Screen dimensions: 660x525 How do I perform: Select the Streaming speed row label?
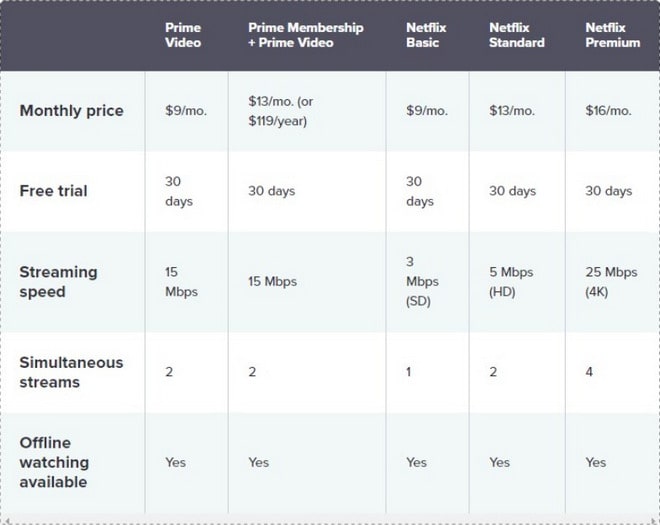(59, 281)
